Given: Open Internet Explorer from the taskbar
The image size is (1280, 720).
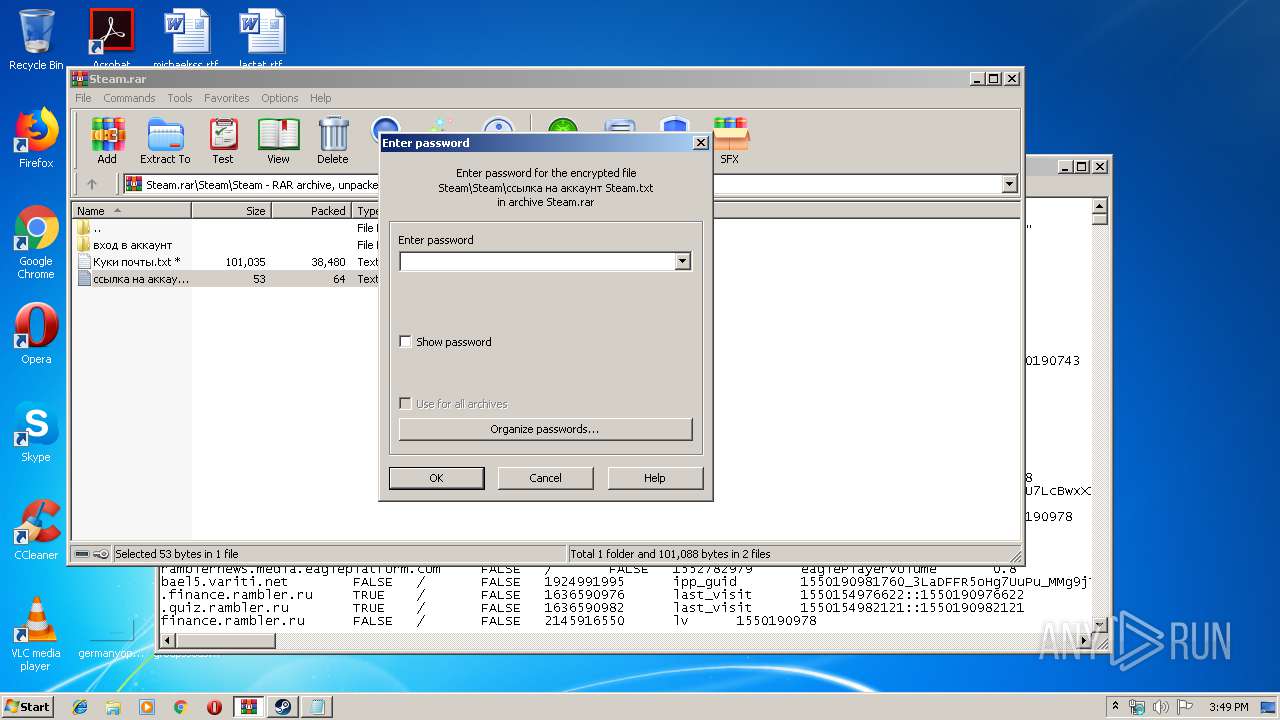Looking at the screenshot, I should [80, 707].
